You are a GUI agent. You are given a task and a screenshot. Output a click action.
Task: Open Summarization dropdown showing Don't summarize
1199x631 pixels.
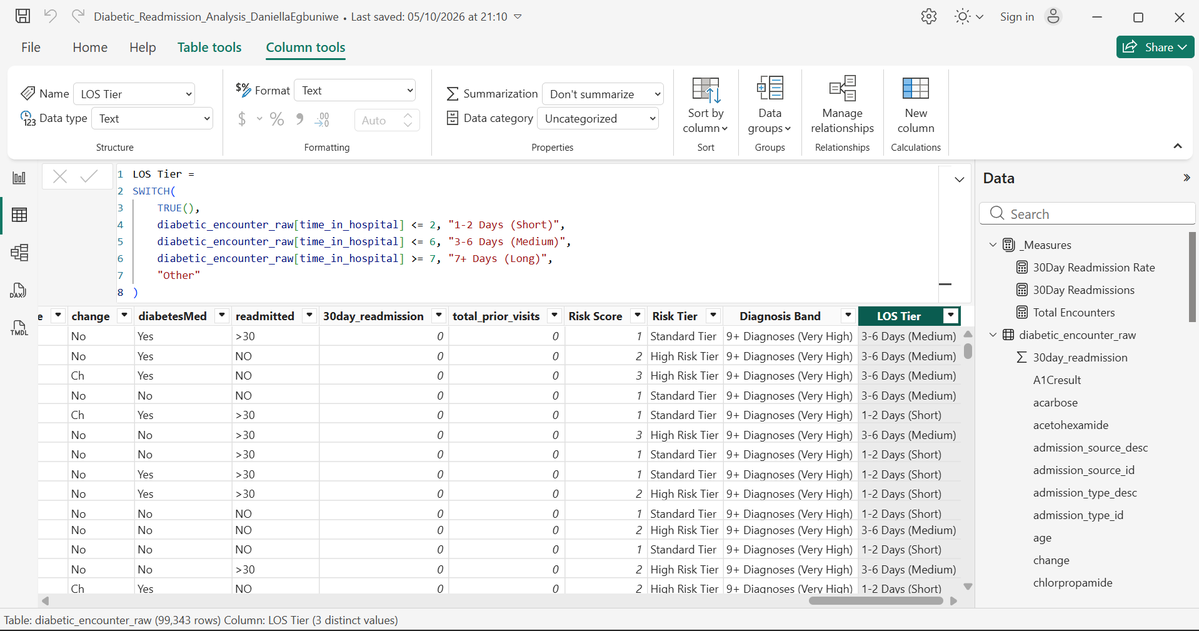(x=603, y=94)
